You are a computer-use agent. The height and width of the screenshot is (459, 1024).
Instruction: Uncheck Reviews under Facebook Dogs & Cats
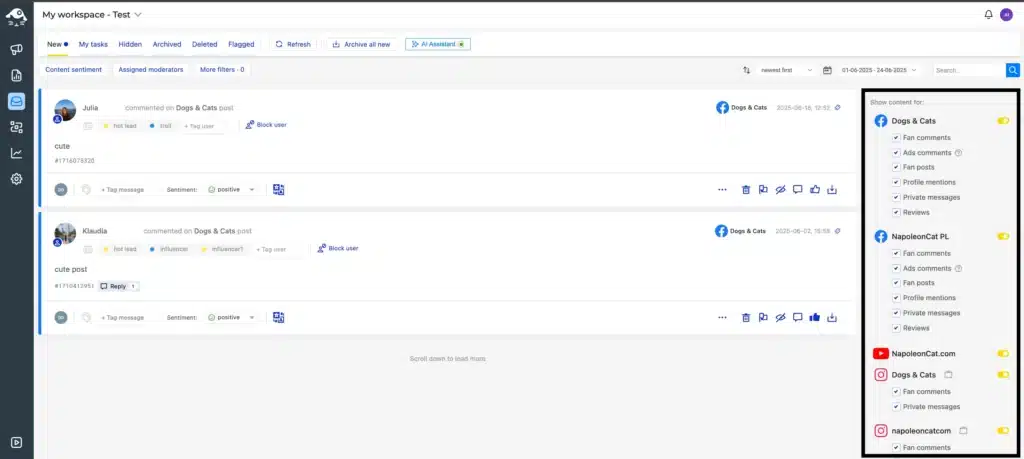click(896, 212)
